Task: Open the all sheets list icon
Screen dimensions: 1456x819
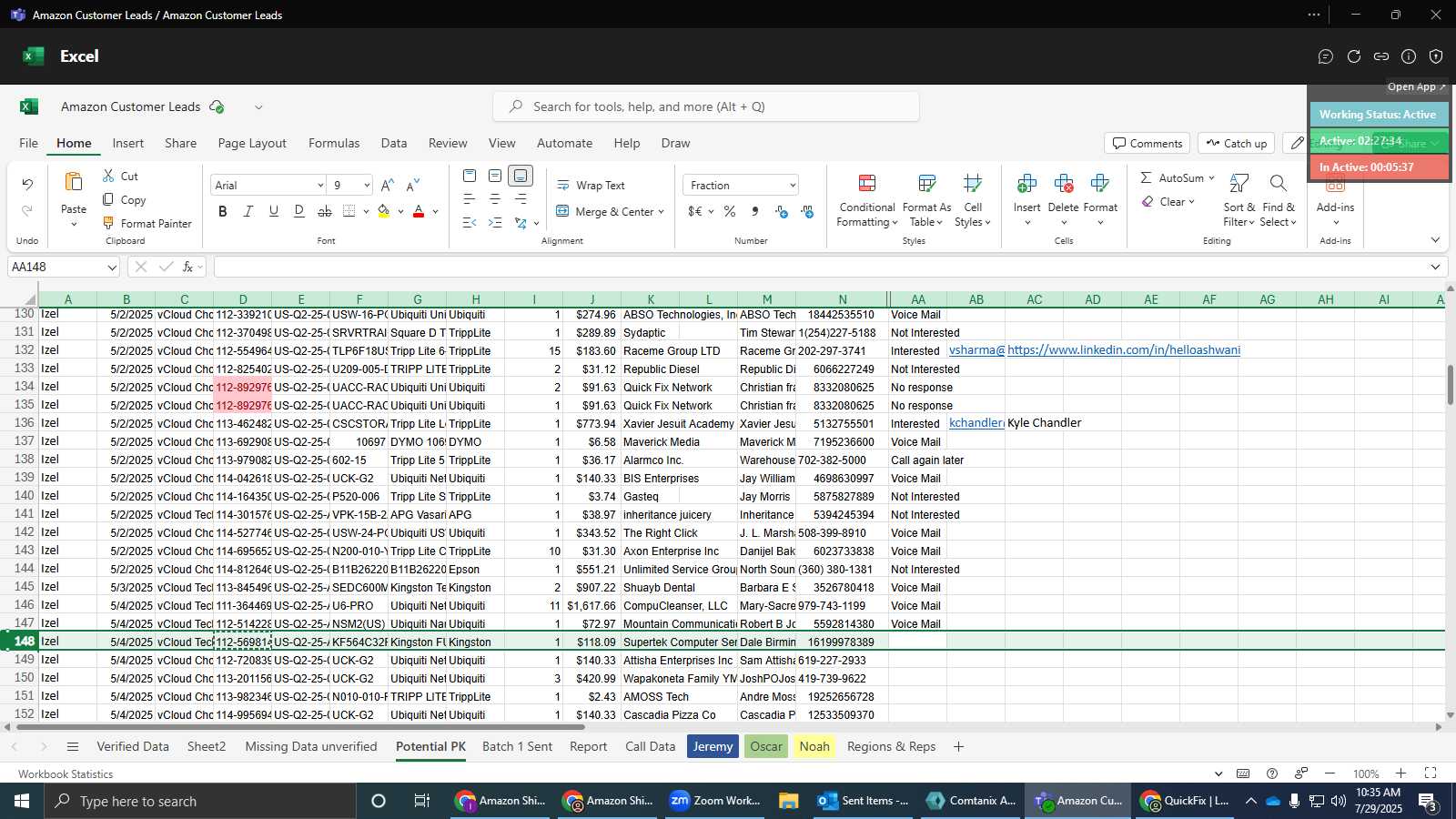Action: click(x=73, y=746)
